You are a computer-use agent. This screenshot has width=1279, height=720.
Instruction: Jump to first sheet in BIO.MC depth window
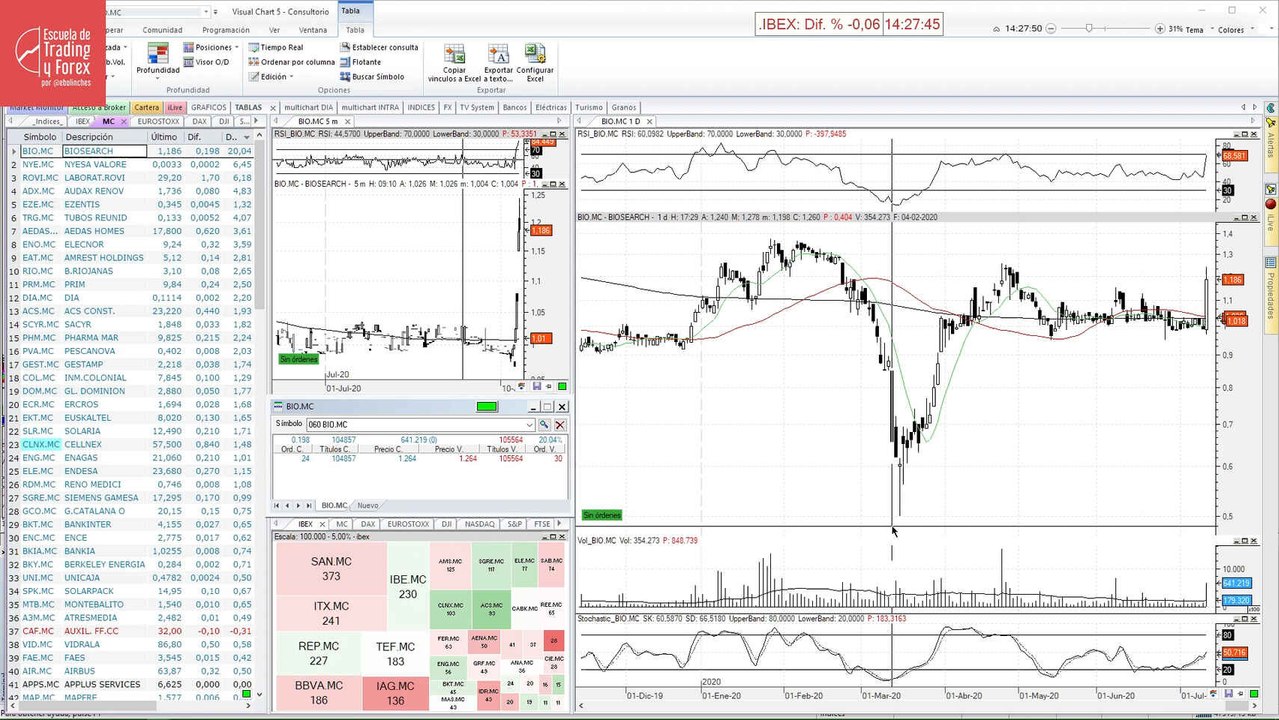tap(277, 506)
